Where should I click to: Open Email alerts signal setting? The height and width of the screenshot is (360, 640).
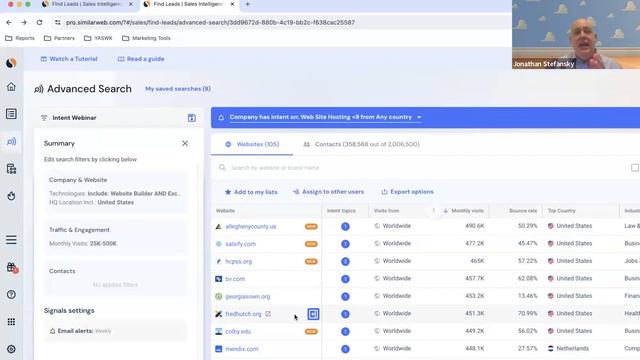pos(116,331)
